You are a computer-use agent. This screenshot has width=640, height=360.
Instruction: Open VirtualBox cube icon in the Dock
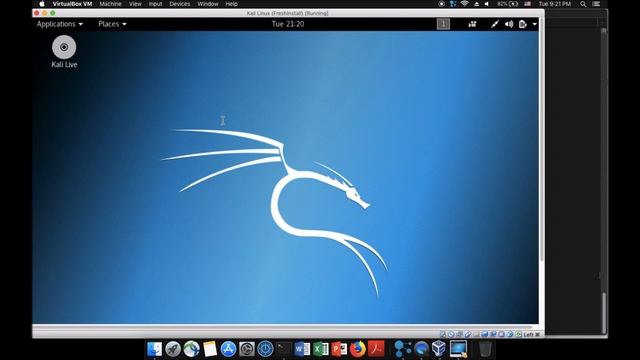439,349
